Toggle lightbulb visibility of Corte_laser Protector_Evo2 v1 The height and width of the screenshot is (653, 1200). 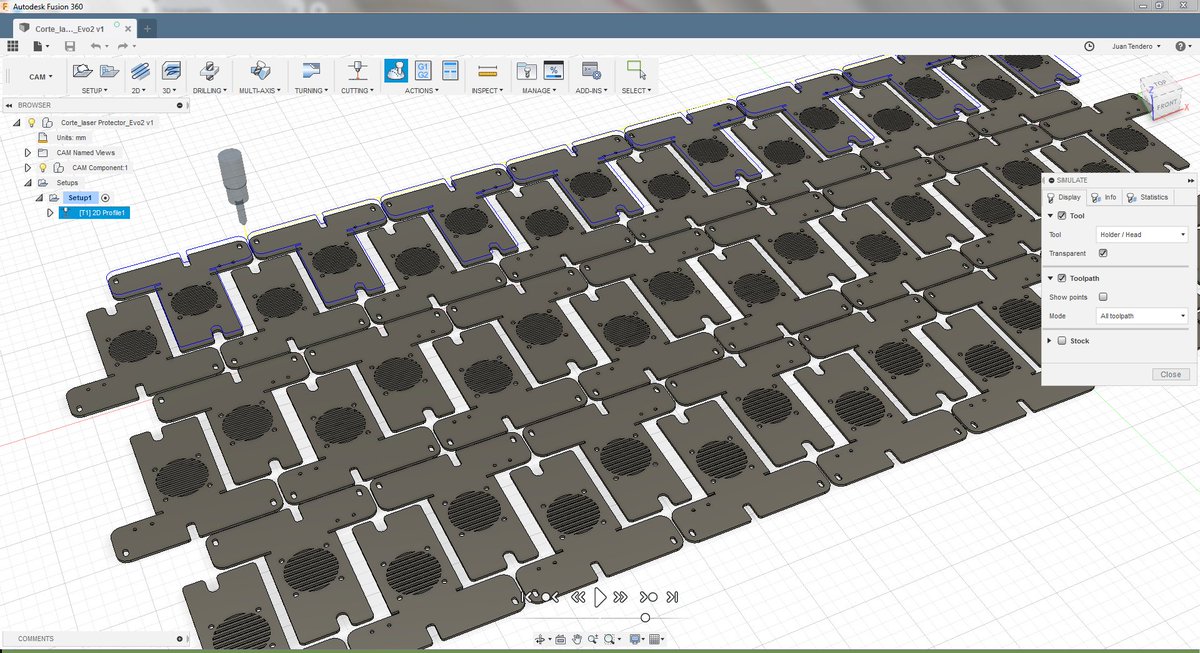[31, 122]
